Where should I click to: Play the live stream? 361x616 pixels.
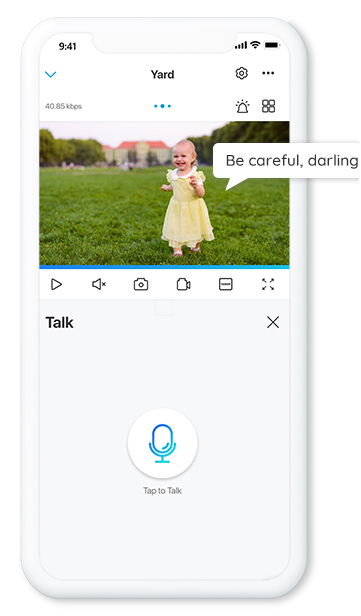[57, 284]
